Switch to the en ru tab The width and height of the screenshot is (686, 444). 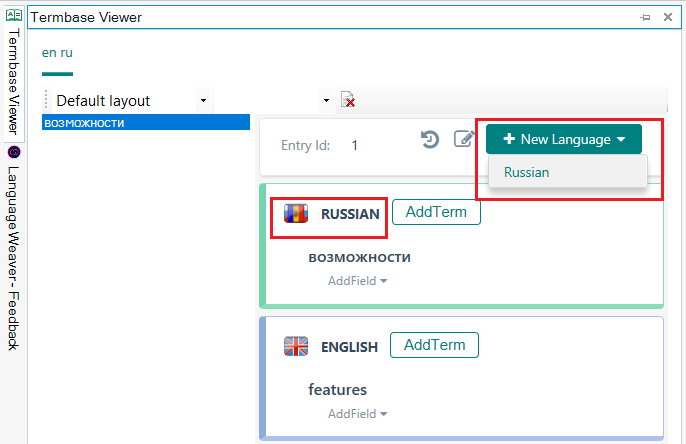(x=57, y=53)
